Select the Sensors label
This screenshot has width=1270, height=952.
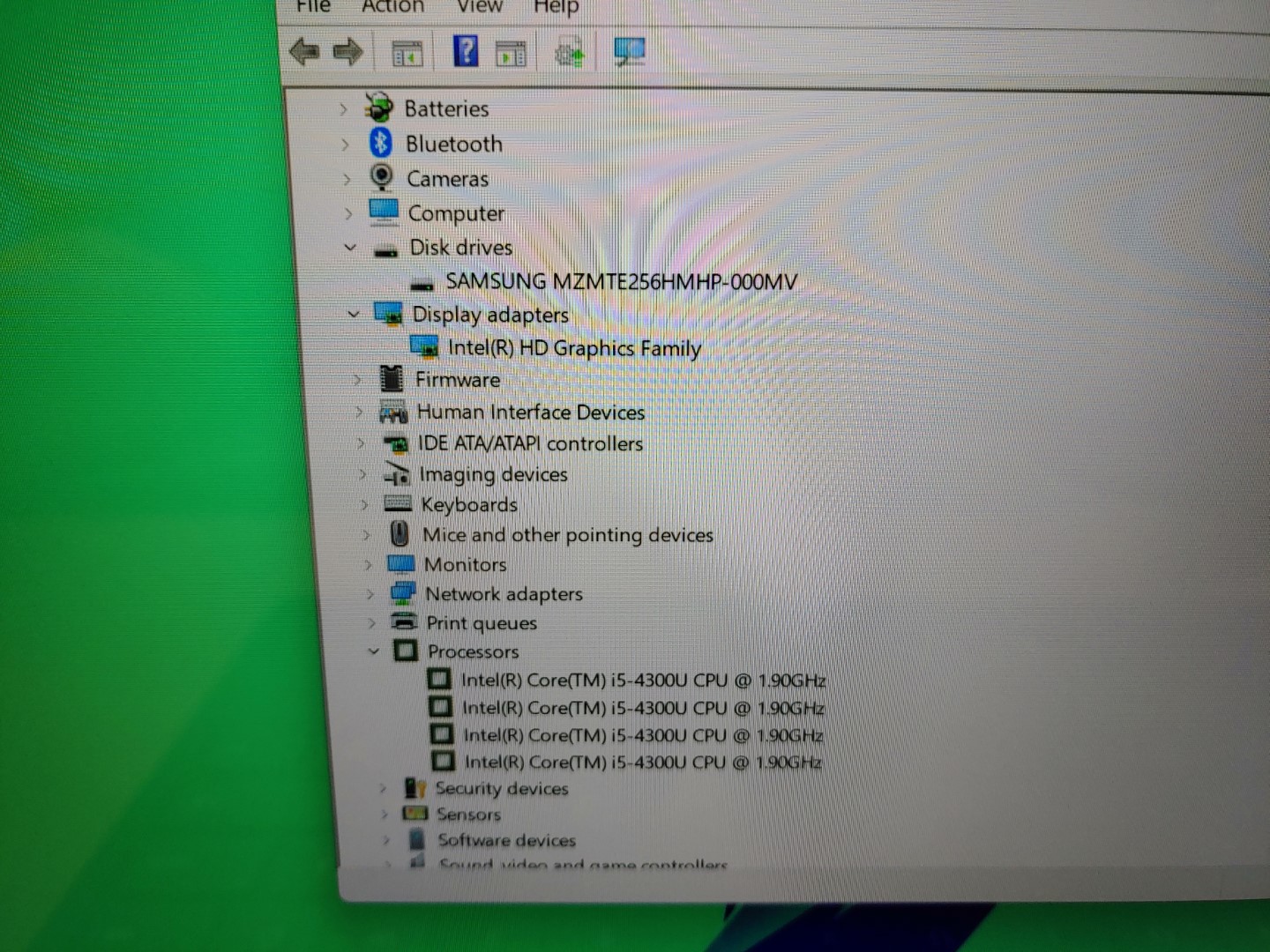point(468,814)
